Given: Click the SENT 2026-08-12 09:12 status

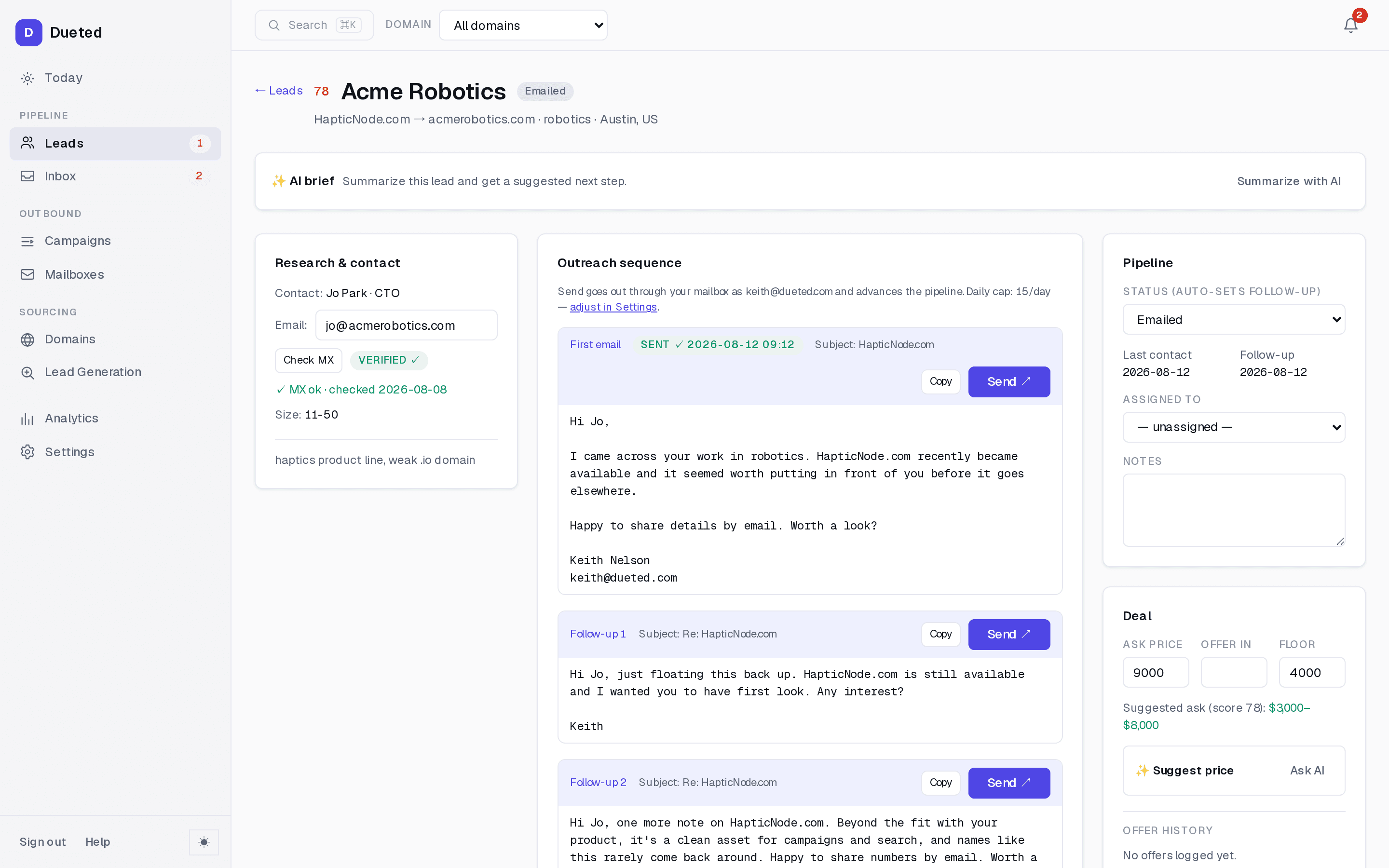Looking at the screenshot, I should click(x=717, y=345).
